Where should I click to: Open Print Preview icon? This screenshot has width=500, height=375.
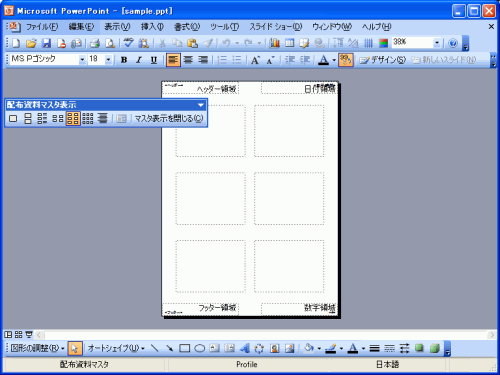pyautogui.click(x=110, y=43)
